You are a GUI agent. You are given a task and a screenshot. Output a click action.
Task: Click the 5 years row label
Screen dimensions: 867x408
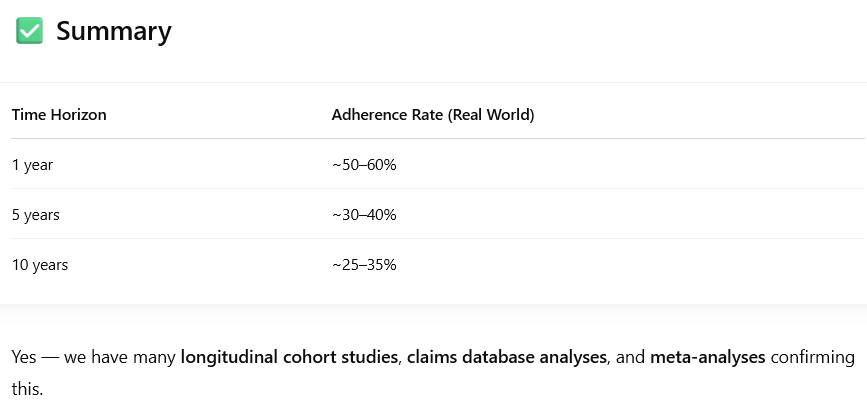click(36, 215)
